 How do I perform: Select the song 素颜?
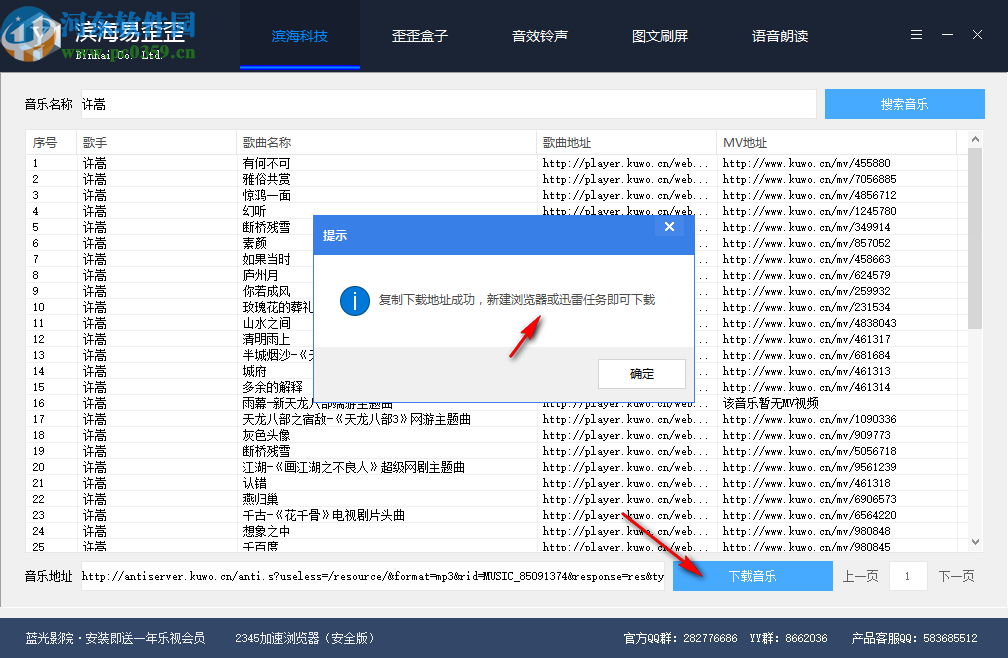coord(255,244)
